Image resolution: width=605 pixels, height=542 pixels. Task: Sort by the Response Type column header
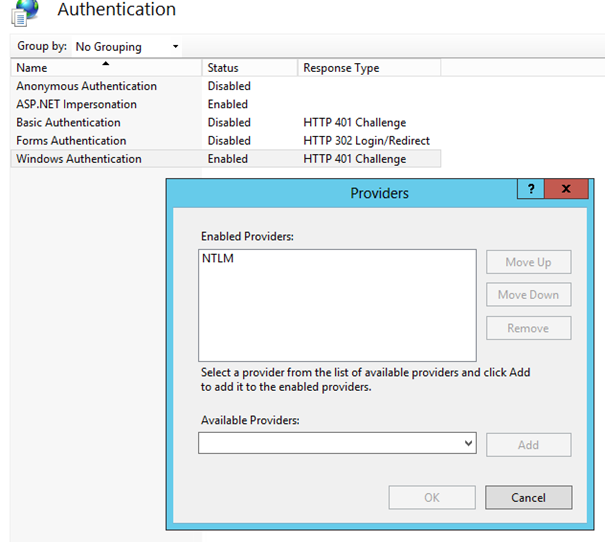(369, 68)
